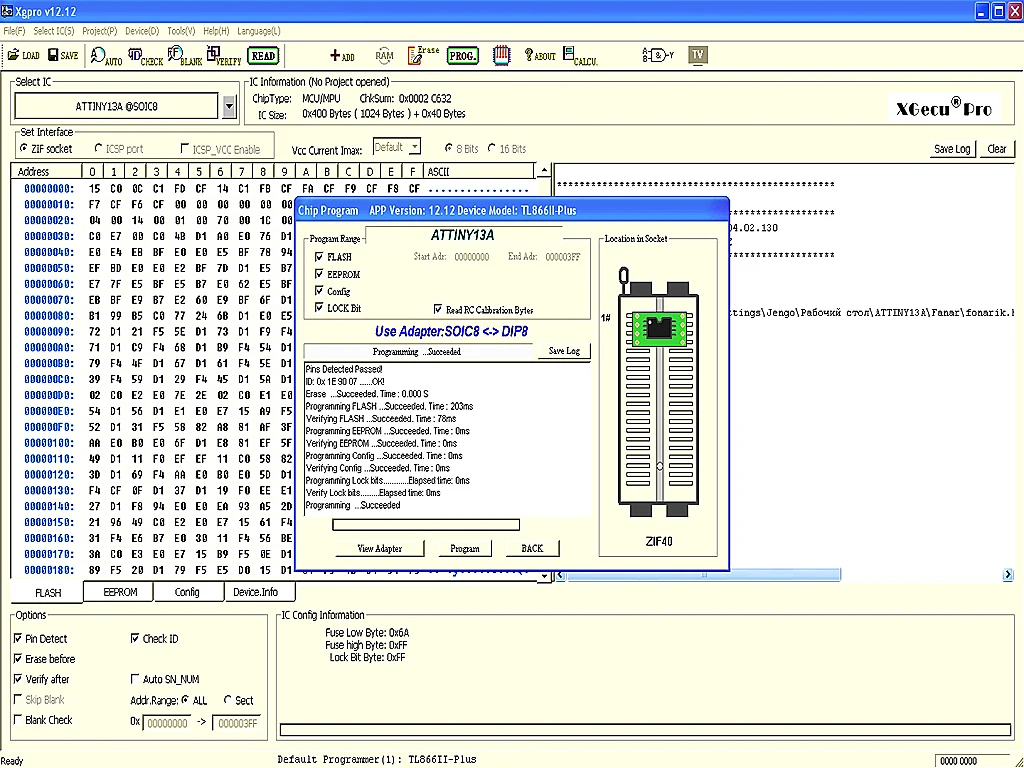Screen dimensions: 1024x768
Task: Toggle Config checkbox in Program Range
Action: click(x=319, y=291)
